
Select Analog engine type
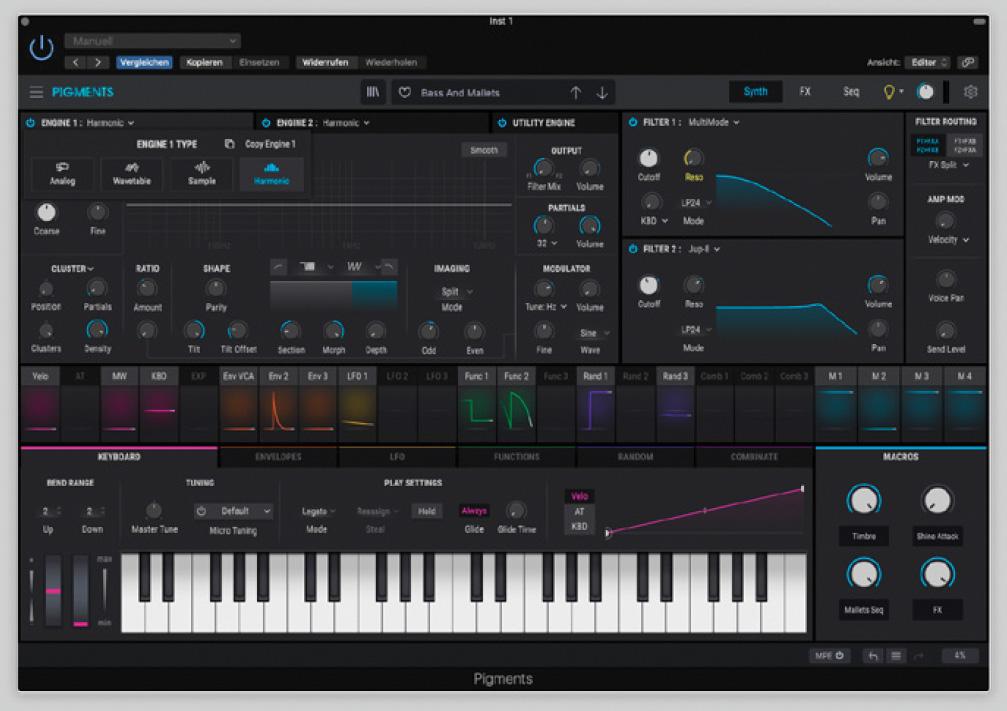pyautogui.click(x=62, y=174)
